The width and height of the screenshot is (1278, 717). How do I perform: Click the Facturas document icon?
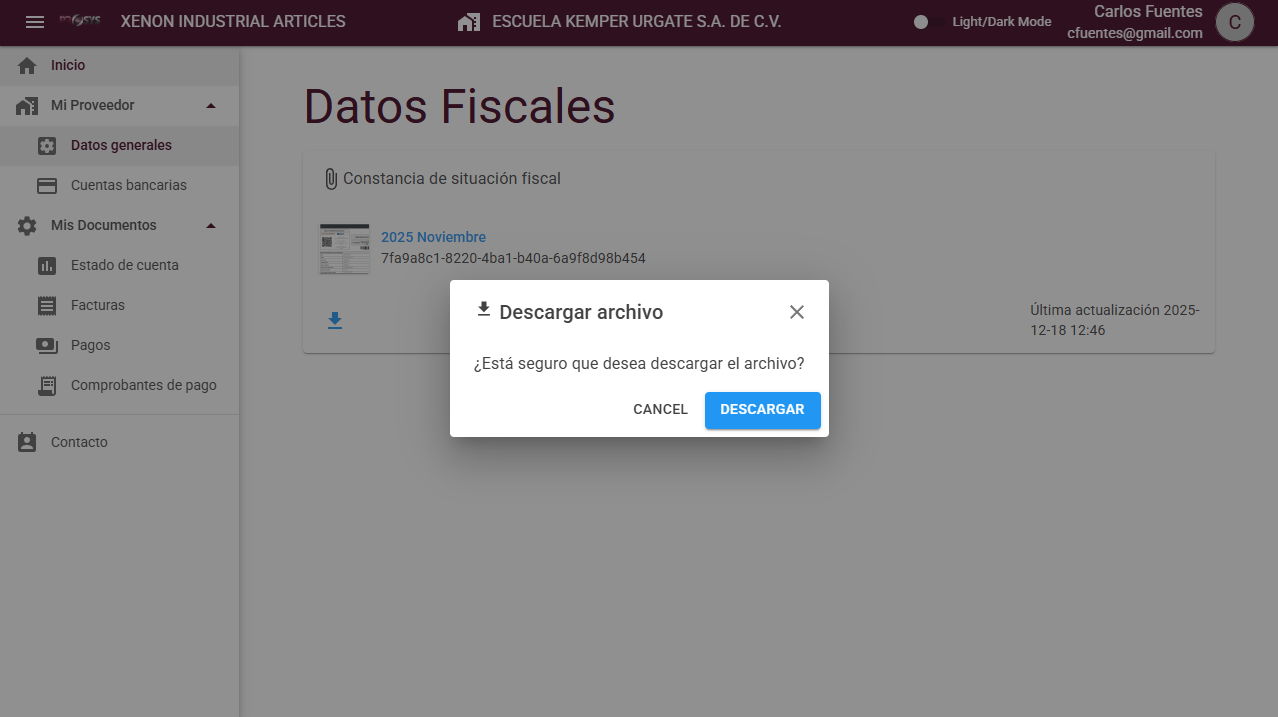tap(47, 306)
